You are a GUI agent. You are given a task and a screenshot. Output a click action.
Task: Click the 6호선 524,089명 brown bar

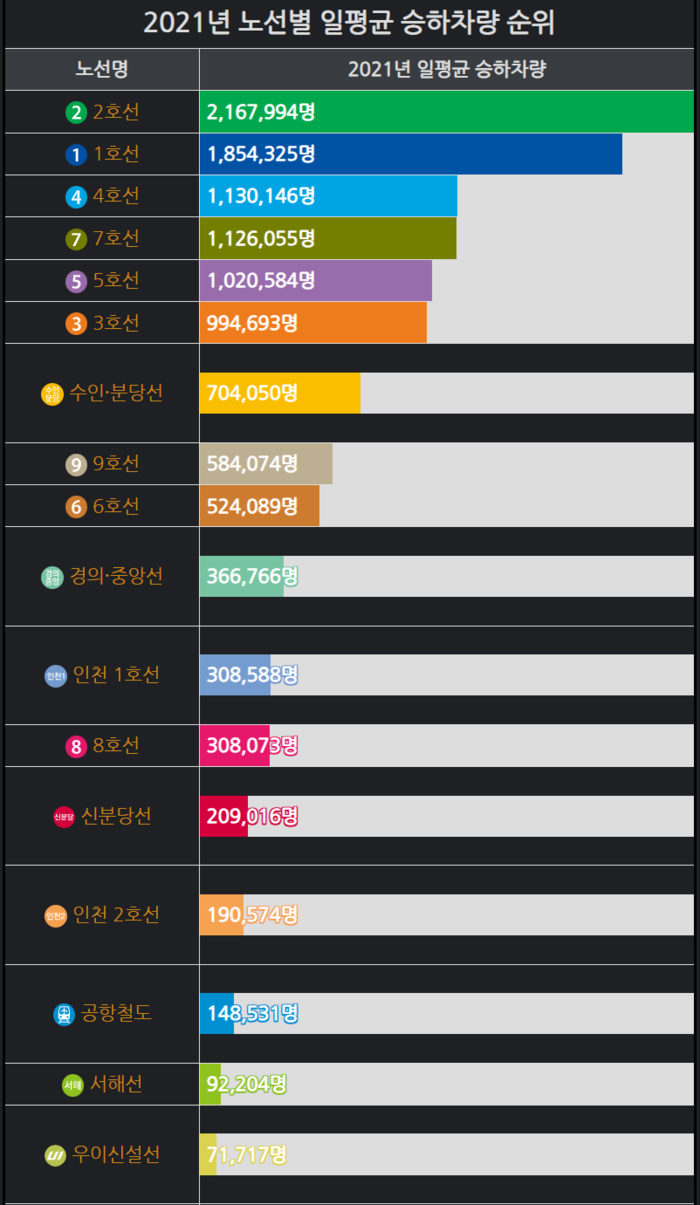point(260,506)
